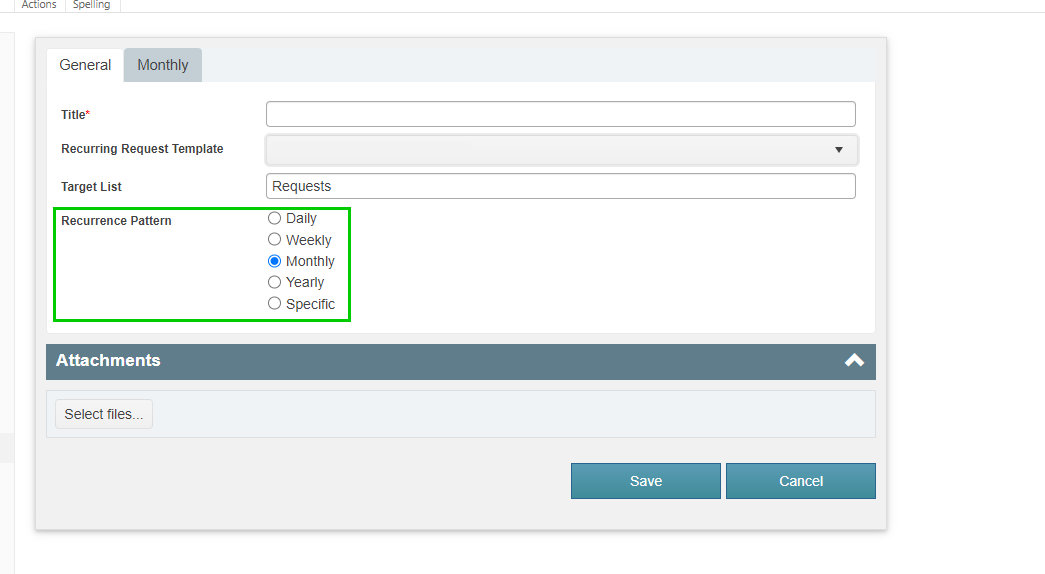This screenshot has height=574, width=1045.
Task: Choose the Monthly radio button
Action: (x=274, y=261)
